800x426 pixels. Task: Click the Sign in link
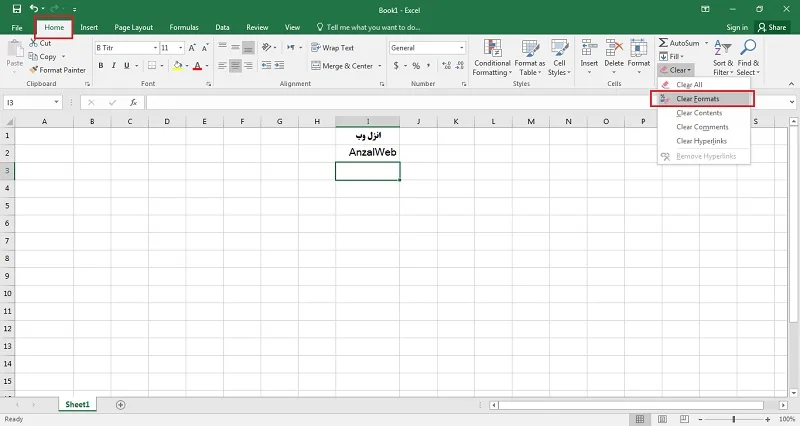(737, 27)
